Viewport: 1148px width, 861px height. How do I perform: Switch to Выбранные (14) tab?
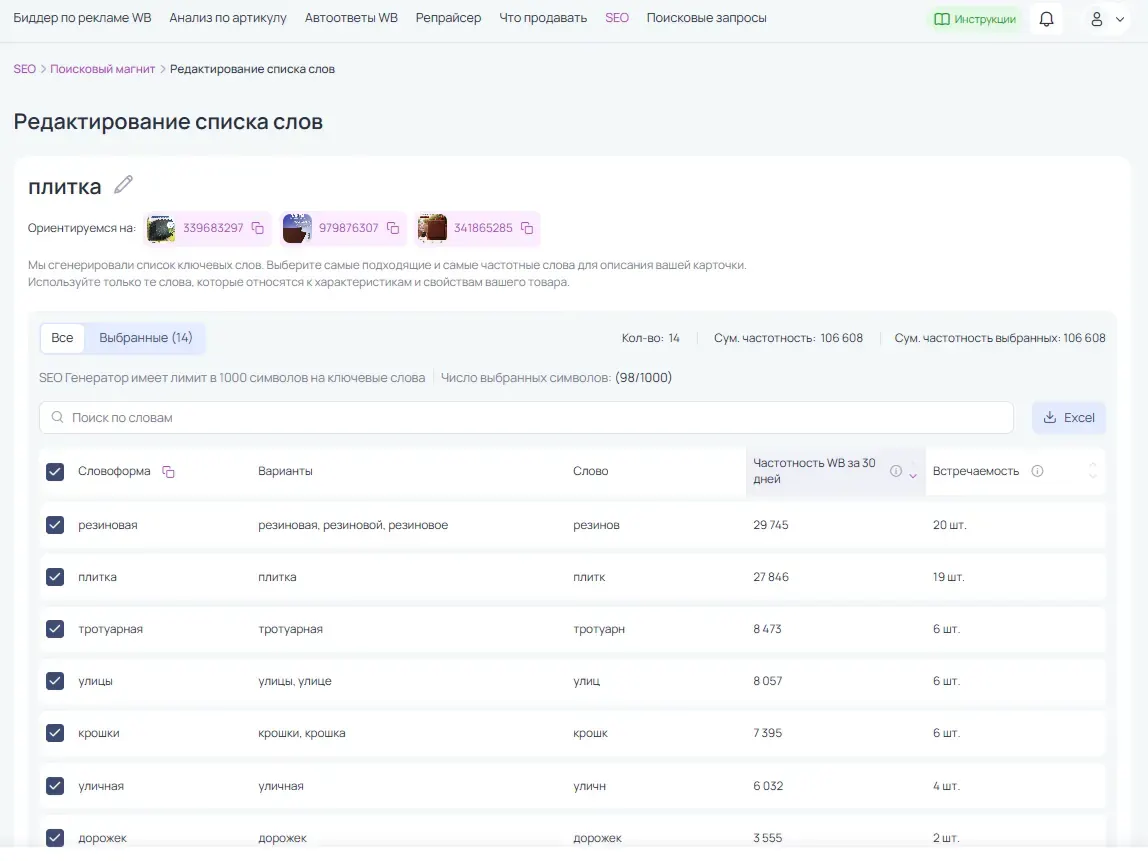pos(146,338)
